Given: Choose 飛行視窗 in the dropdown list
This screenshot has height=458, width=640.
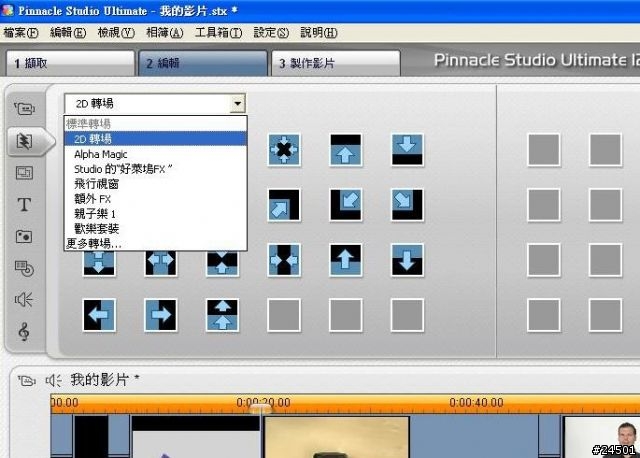Looking at the screenshot, I should click(156, 184).
